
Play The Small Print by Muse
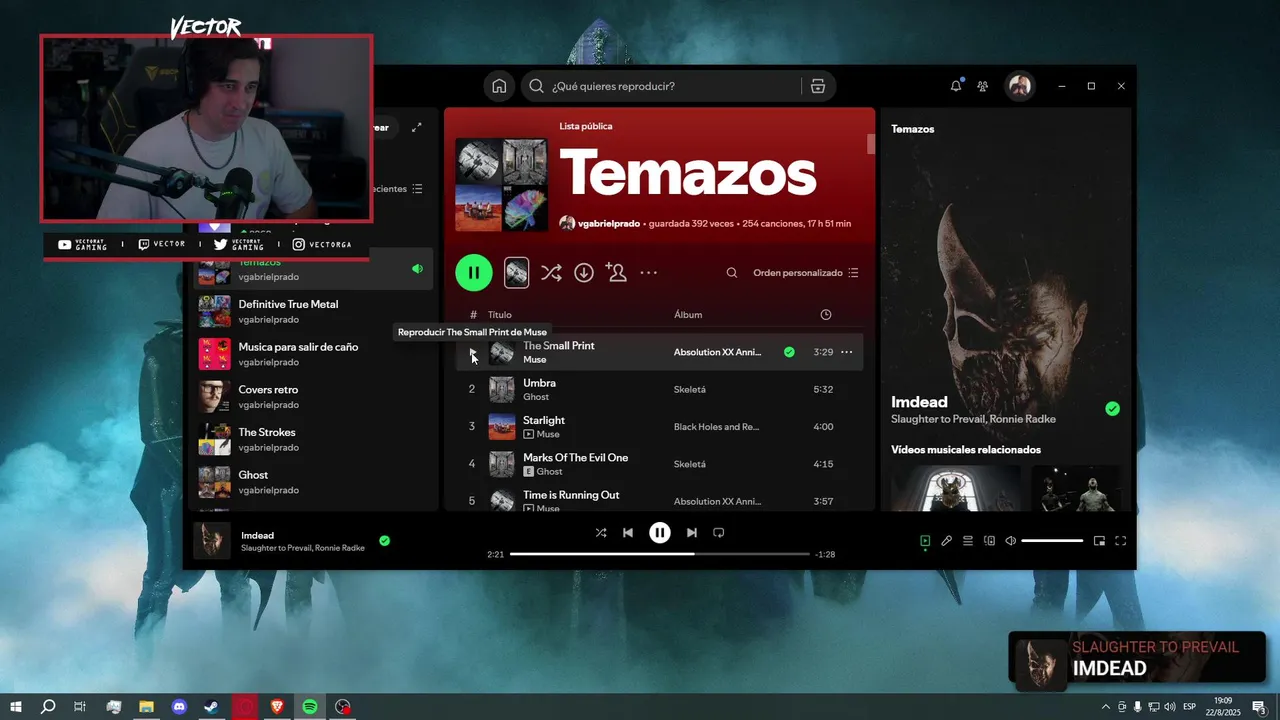472,352
